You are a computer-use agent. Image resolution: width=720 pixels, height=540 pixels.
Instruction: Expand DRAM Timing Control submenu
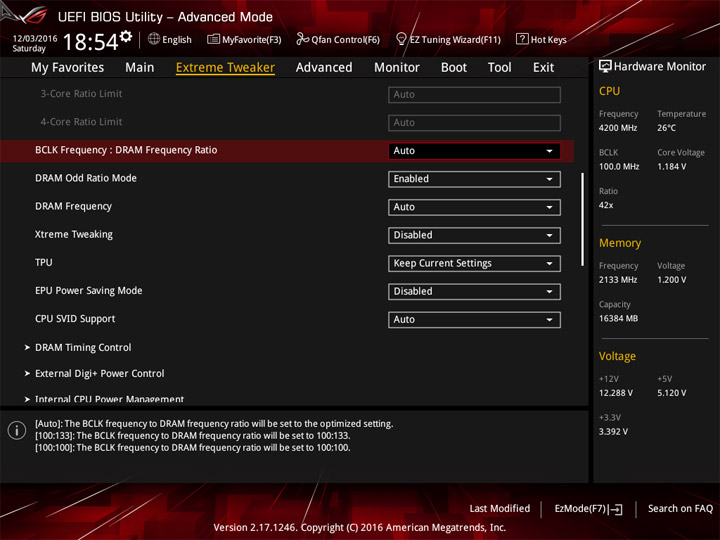coord(83,348)
